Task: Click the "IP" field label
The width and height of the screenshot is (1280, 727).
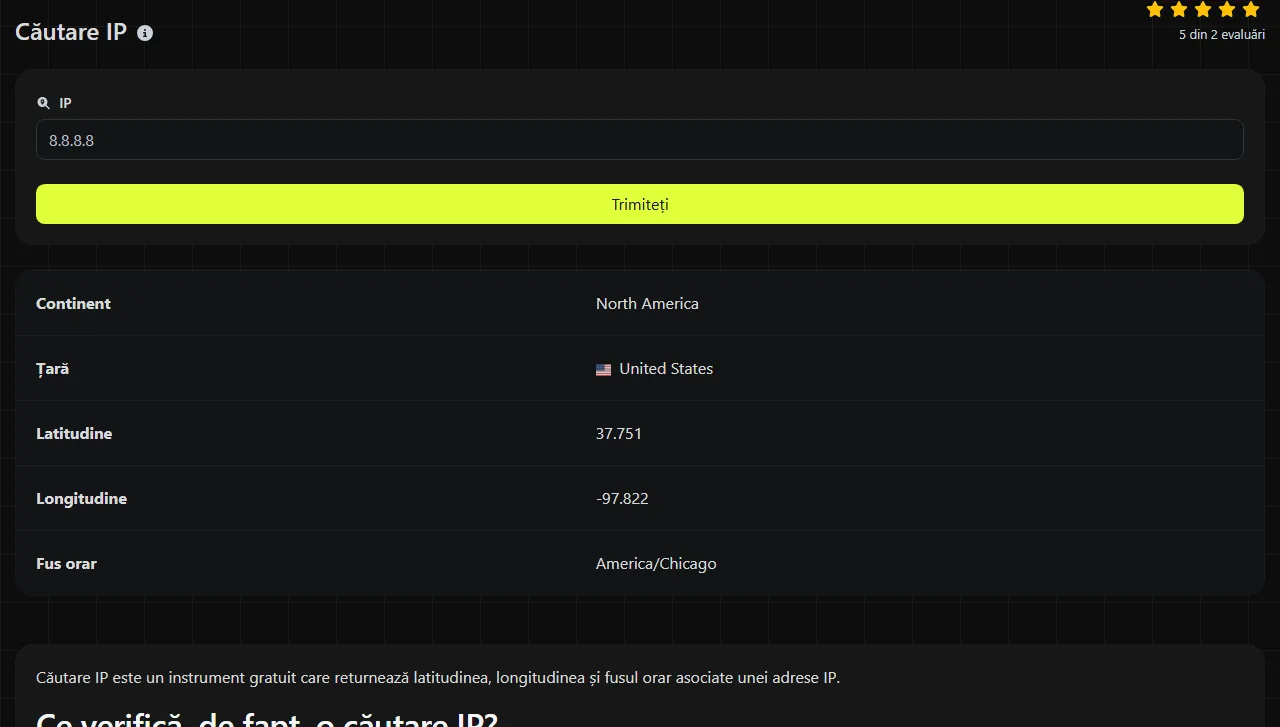Action: (x=65, y=103)
